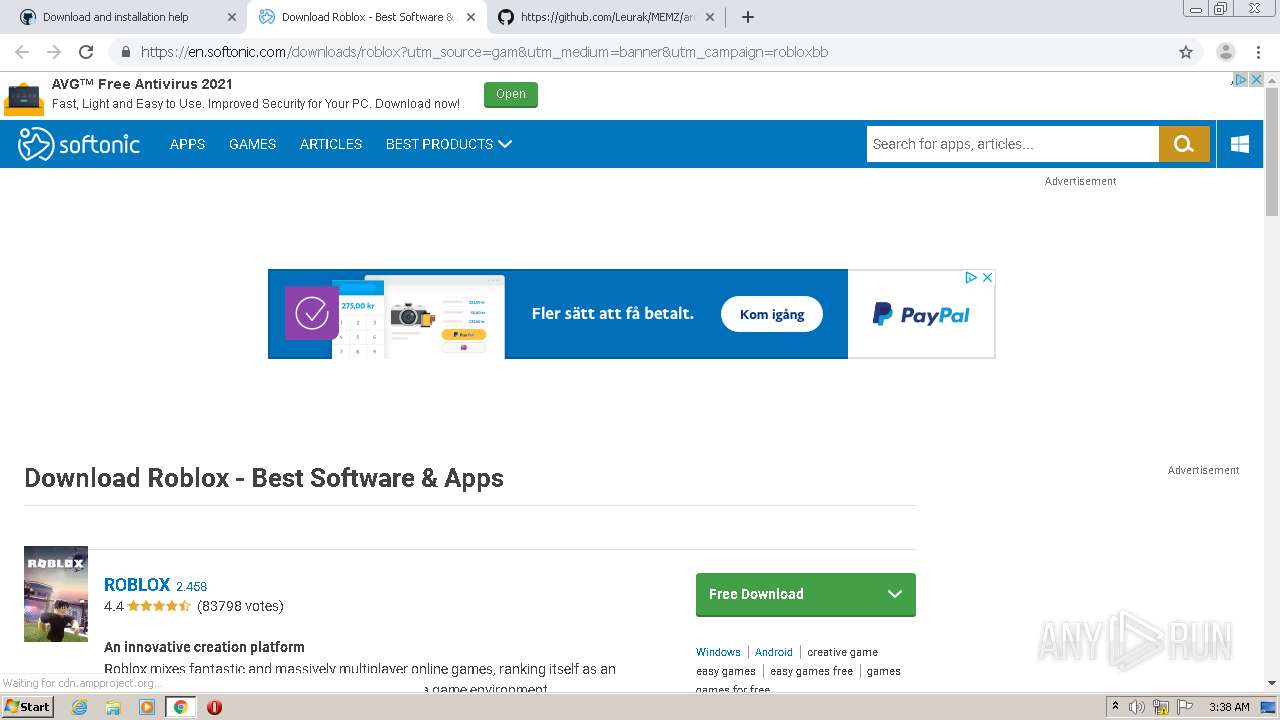Open the 'easy games' tag
The height and width of the screenshot is (720, 1280).
click(x=726, y=671)
